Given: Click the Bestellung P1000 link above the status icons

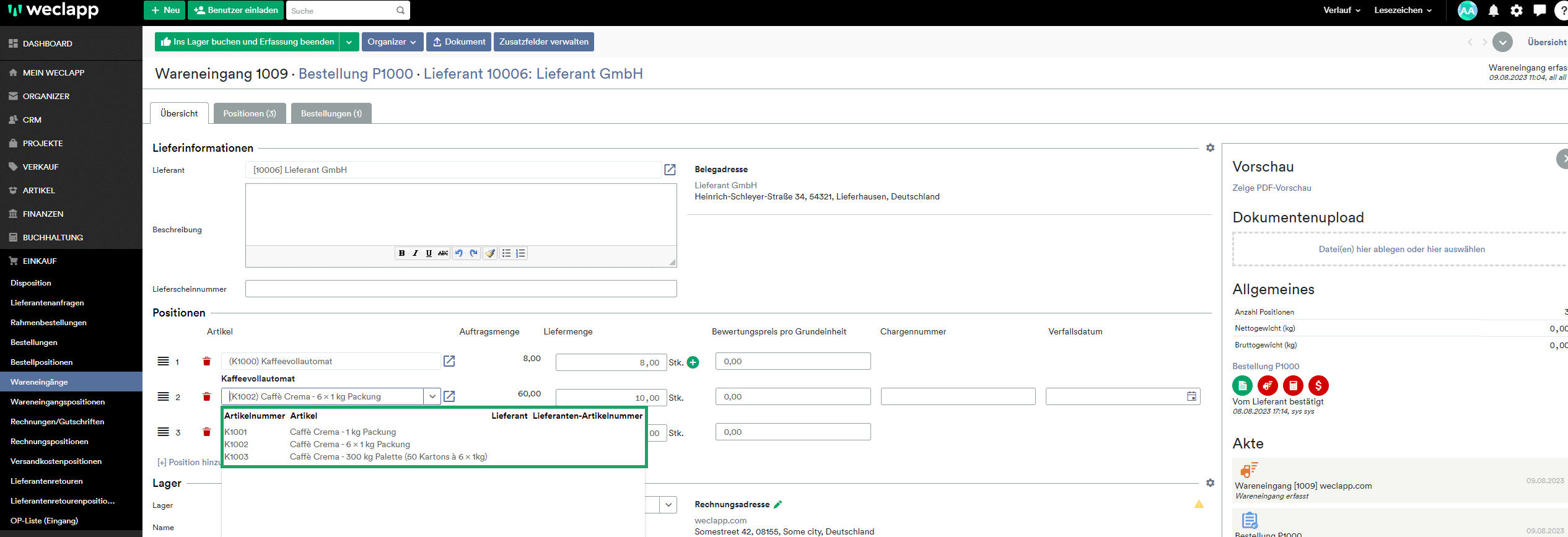Looking at the screenshot, I should [x=1266, y=366].
